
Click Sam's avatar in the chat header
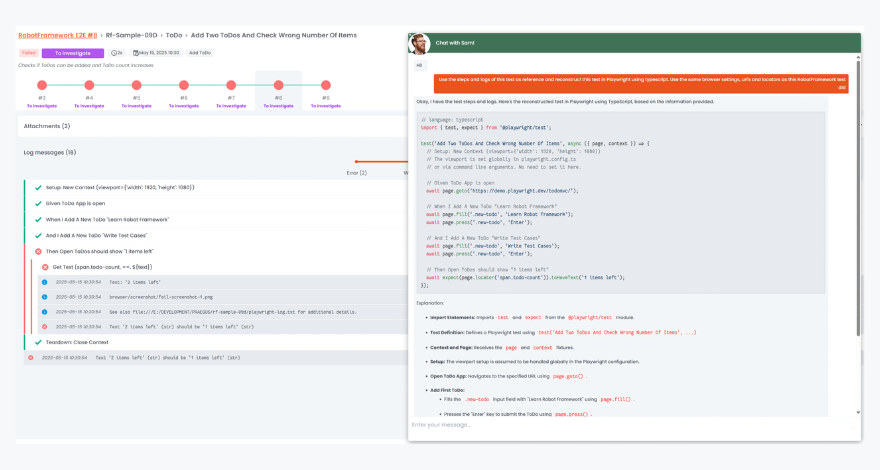pyautogui.click(x=419, y=43)
